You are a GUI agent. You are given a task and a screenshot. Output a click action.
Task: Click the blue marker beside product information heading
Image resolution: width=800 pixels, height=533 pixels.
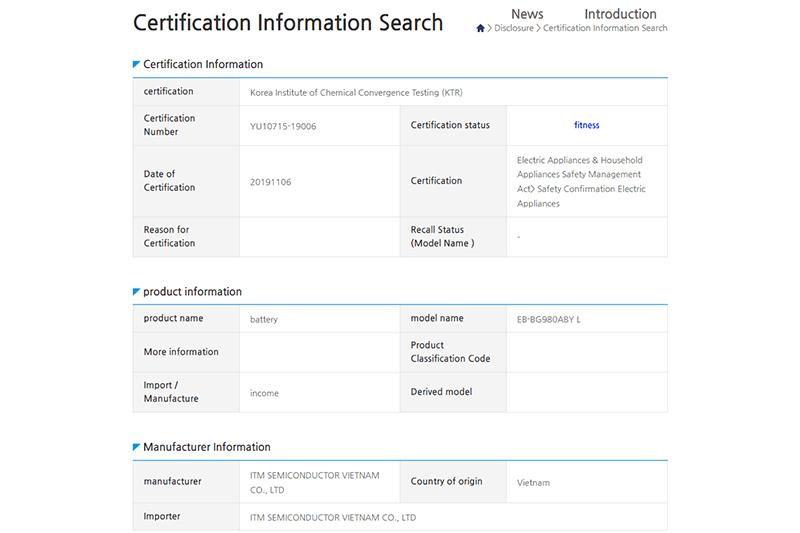[x=136, y=292]
